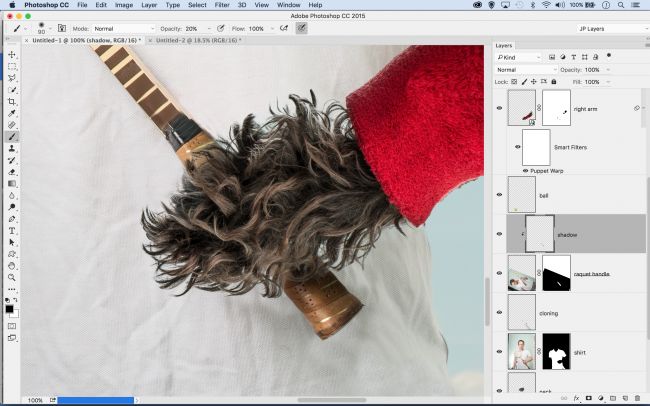Viewport: 650px width, 406px height.
Task: Hide the raquet handle layer
Action: click(500, 272)
